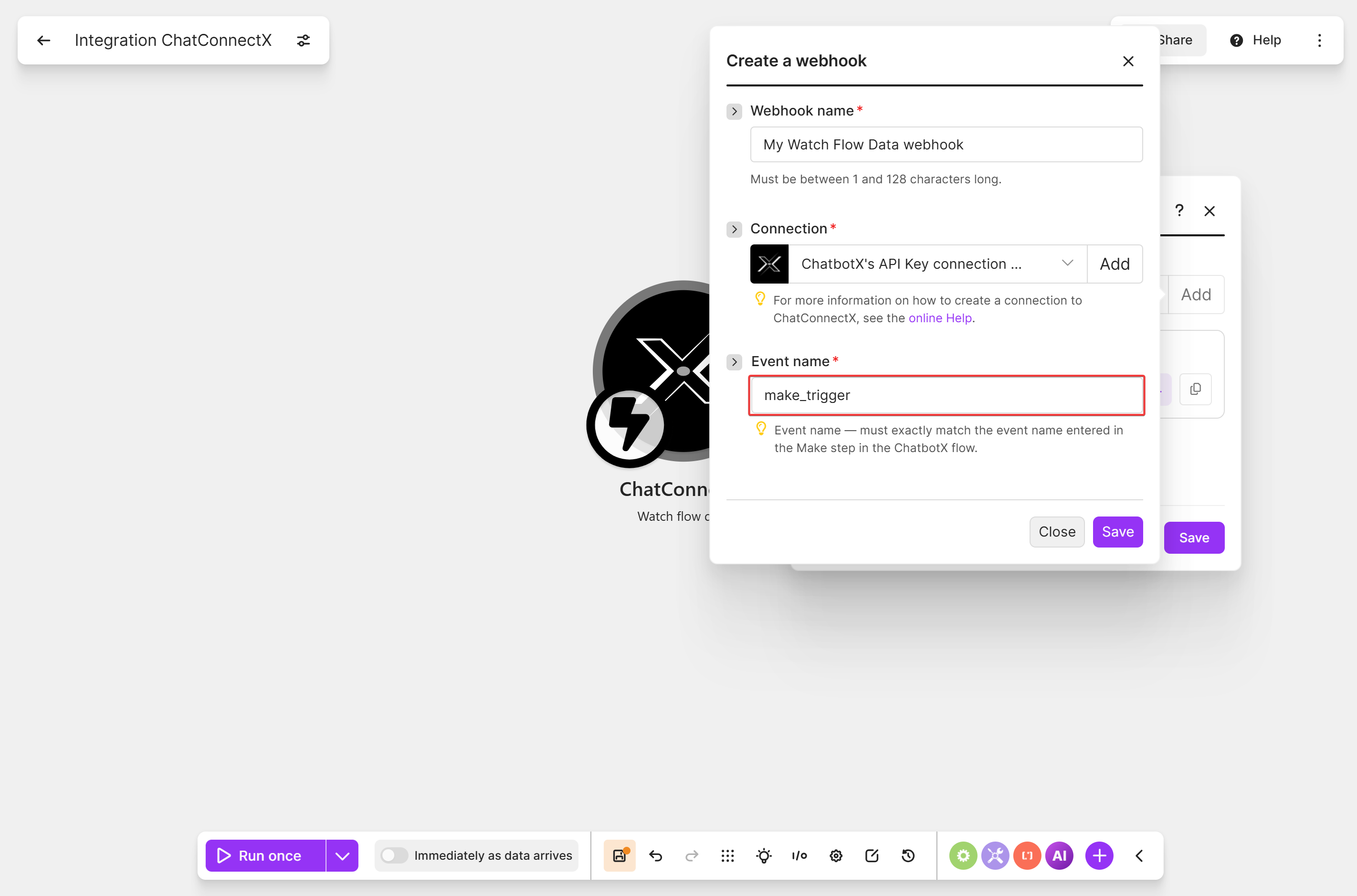Open the notes icon

pyautogui.click(x=872, y=855)
